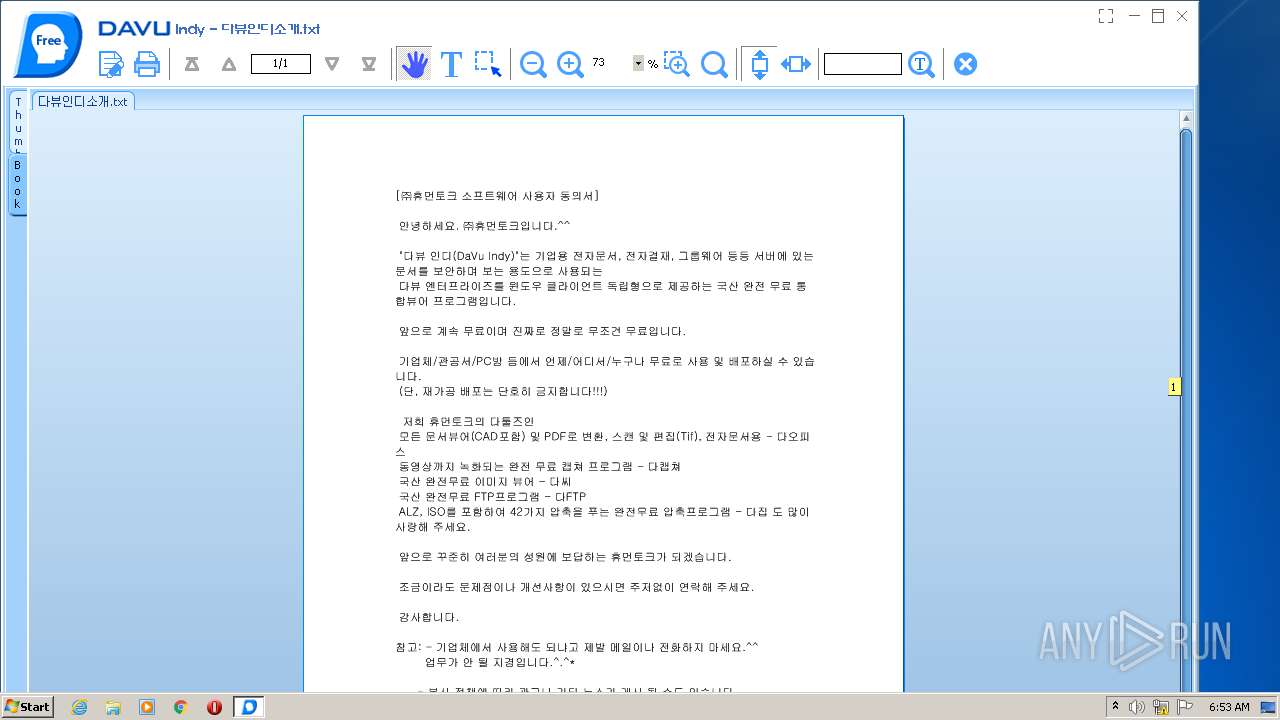
Task: Go to the first page
Action: coord(192,64)
